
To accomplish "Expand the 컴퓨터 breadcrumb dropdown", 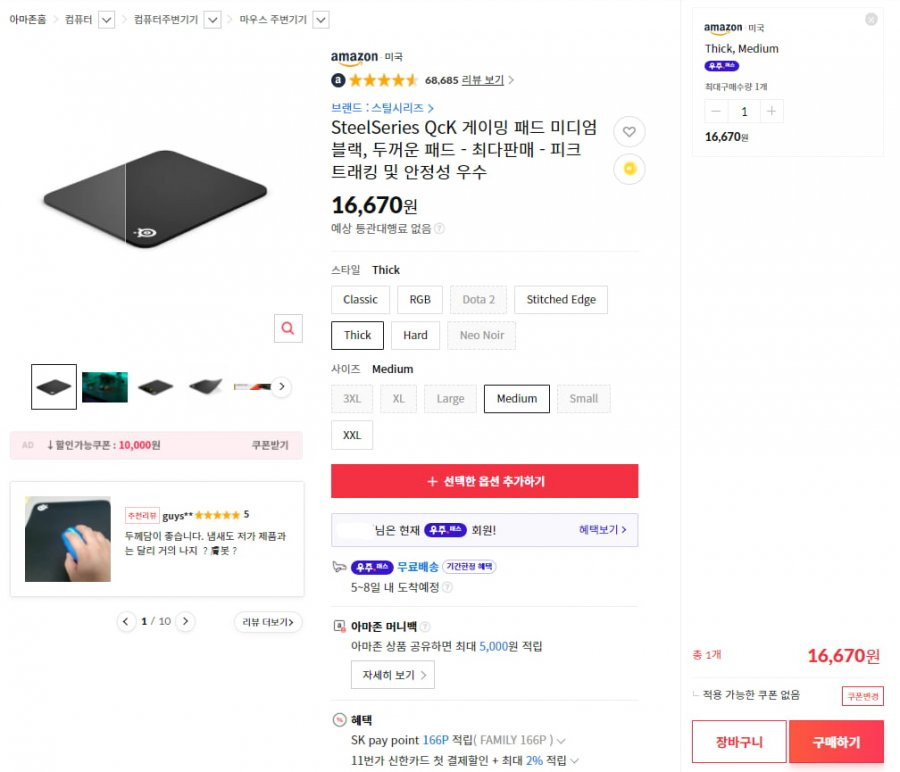I will coord(106,20).
